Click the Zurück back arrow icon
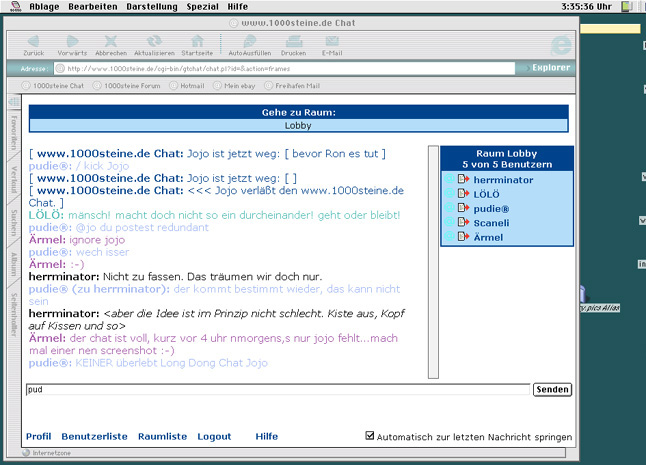This screenshot has width=646, height=465. tap(33, 41)
